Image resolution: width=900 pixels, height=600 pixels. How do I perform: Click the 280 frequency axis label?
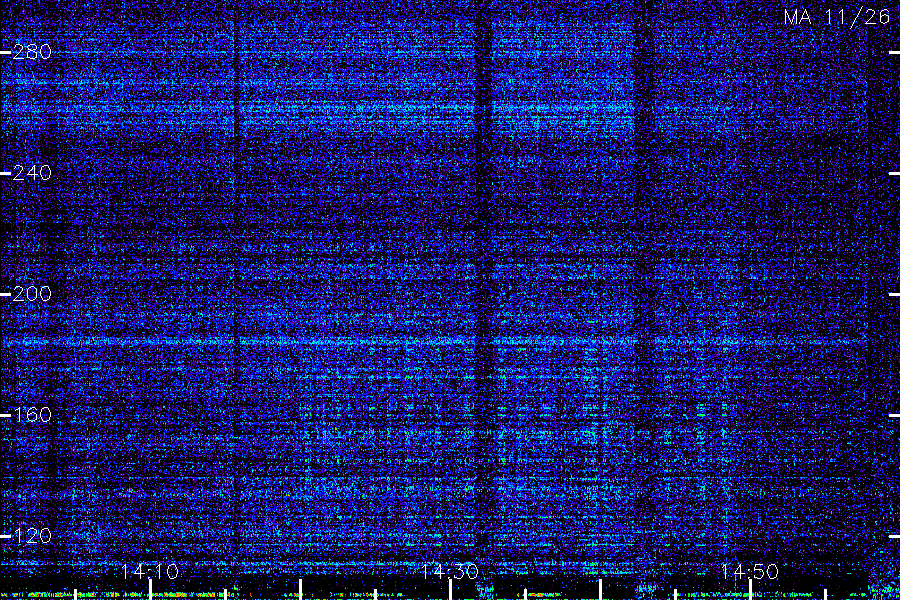(32, 52)
